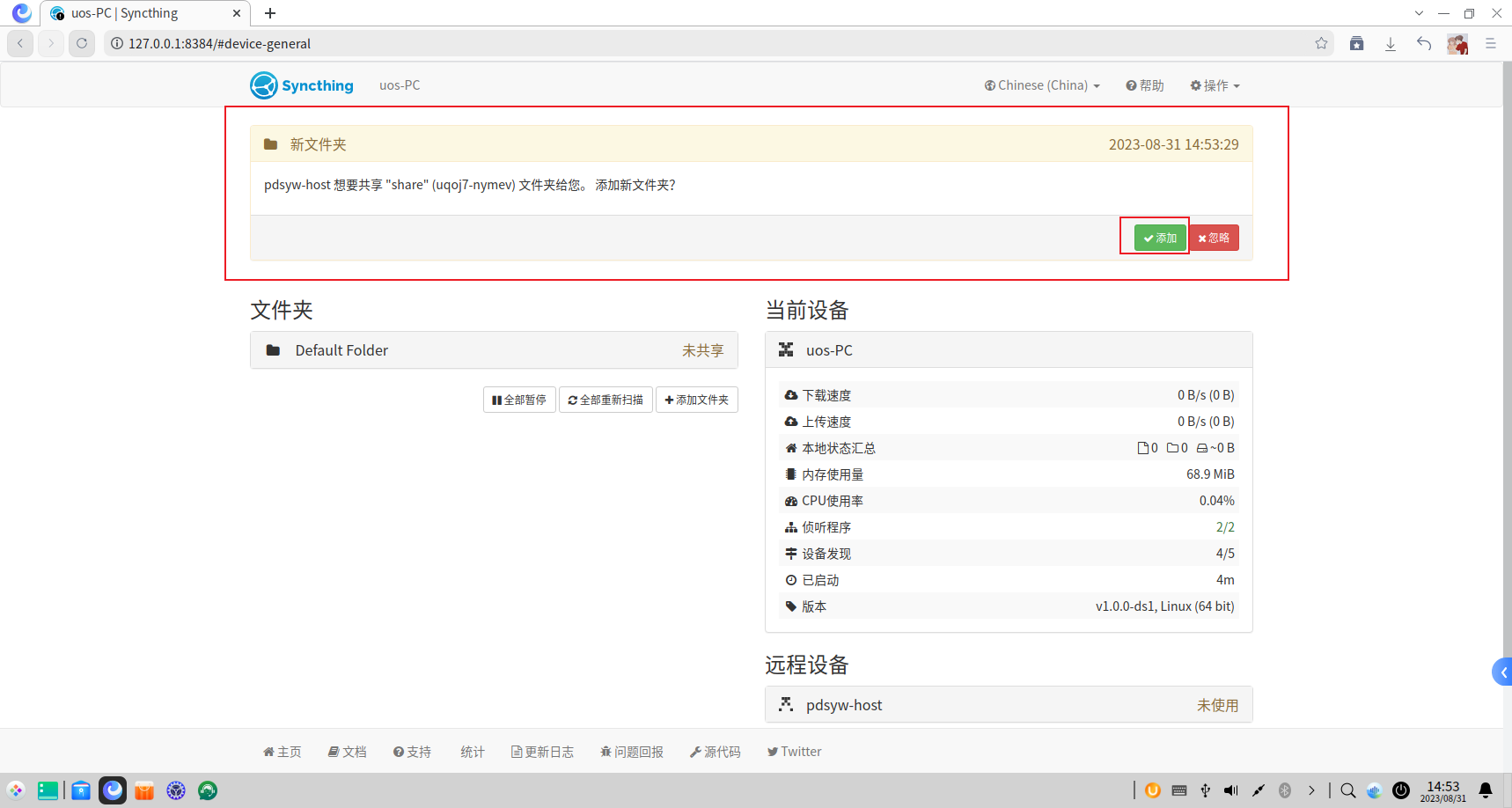Click the uos-PC name in navbar
The height and width of the screenshot is (808, 1512).
(x=400, y=85)
